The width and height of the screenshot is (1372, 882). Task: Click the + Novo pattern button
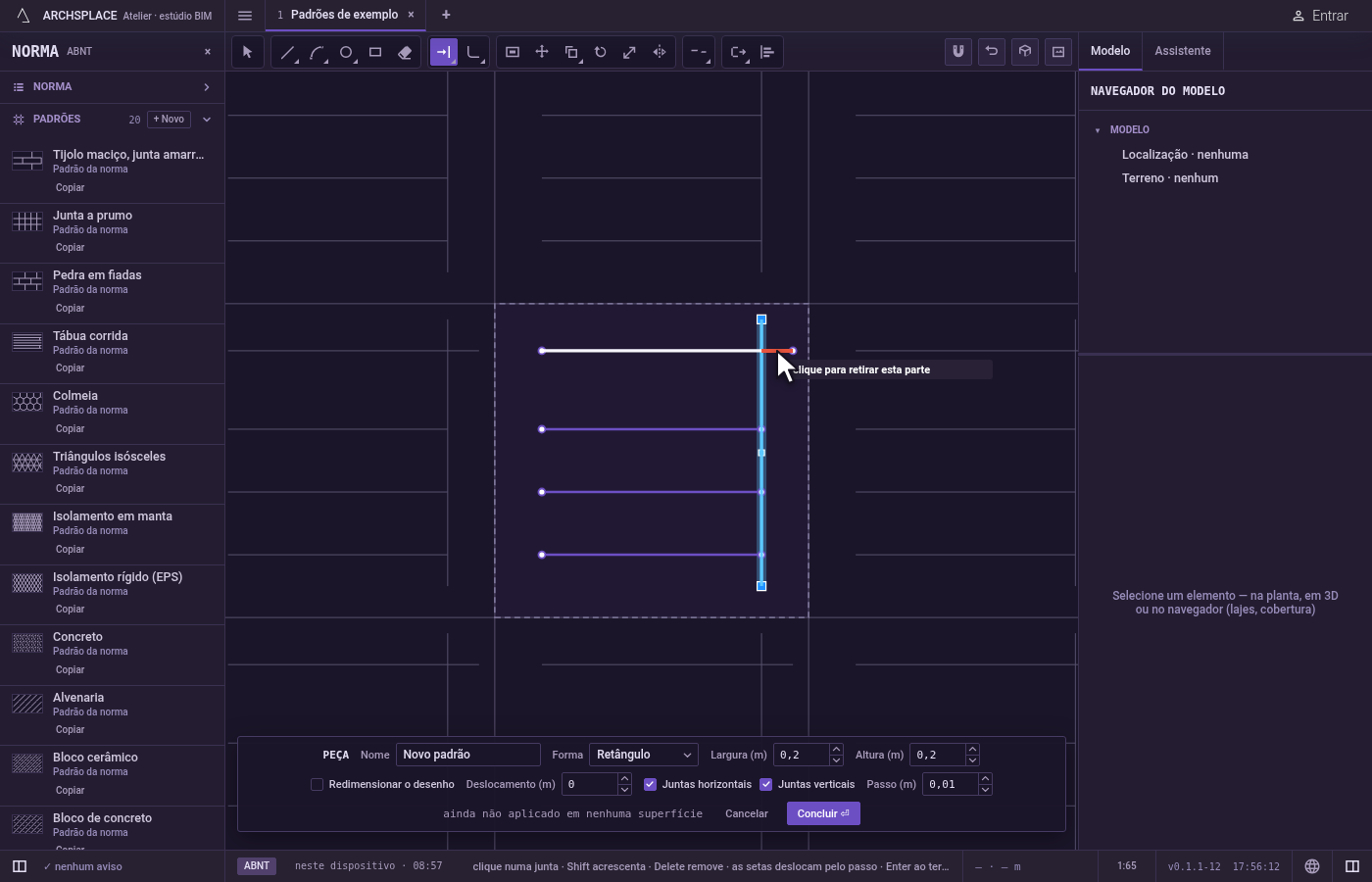click(x=169, y=120)
